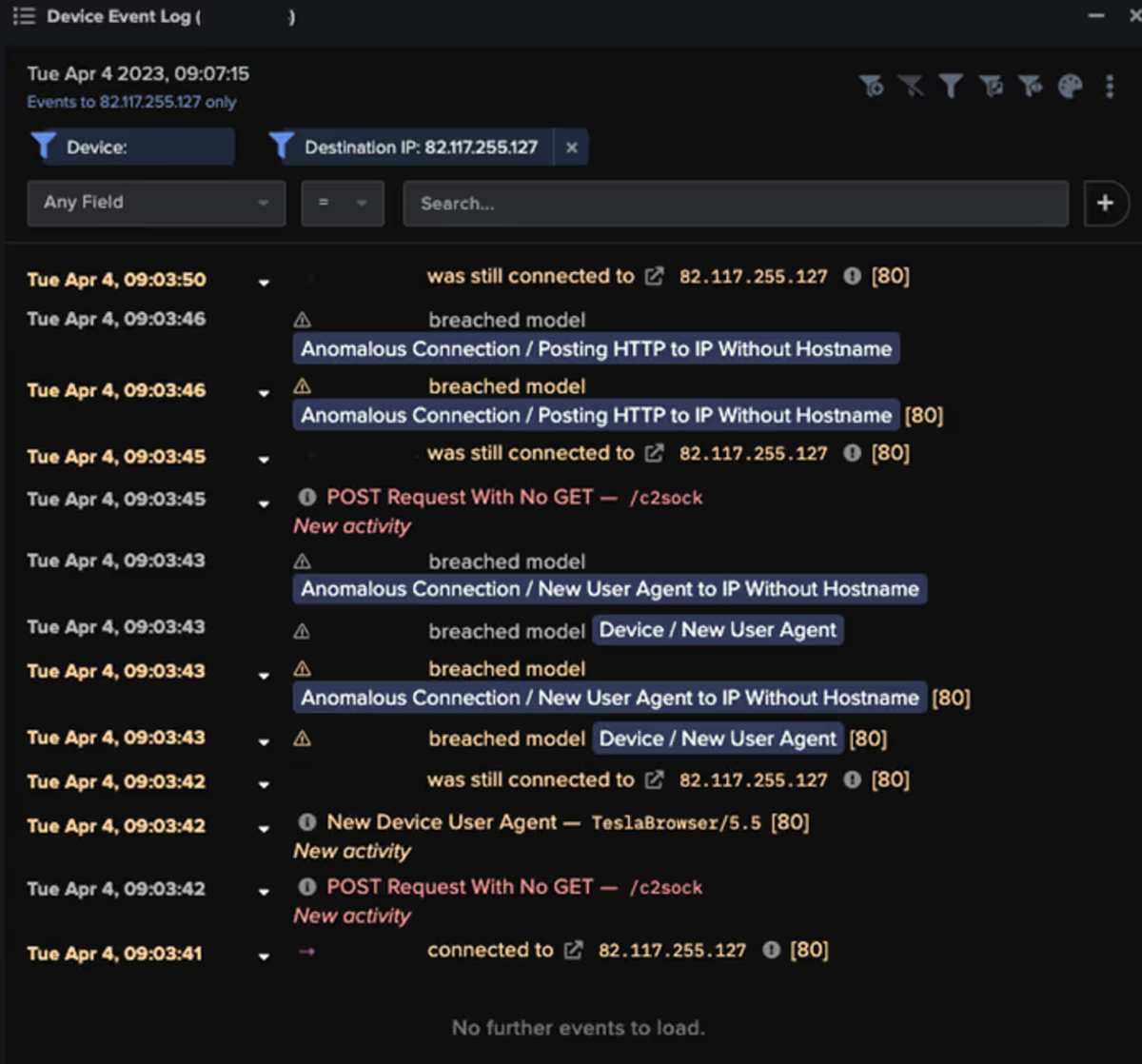Click '/c2sock' in 09:03:42 POST Request row

tap(665, 888)
